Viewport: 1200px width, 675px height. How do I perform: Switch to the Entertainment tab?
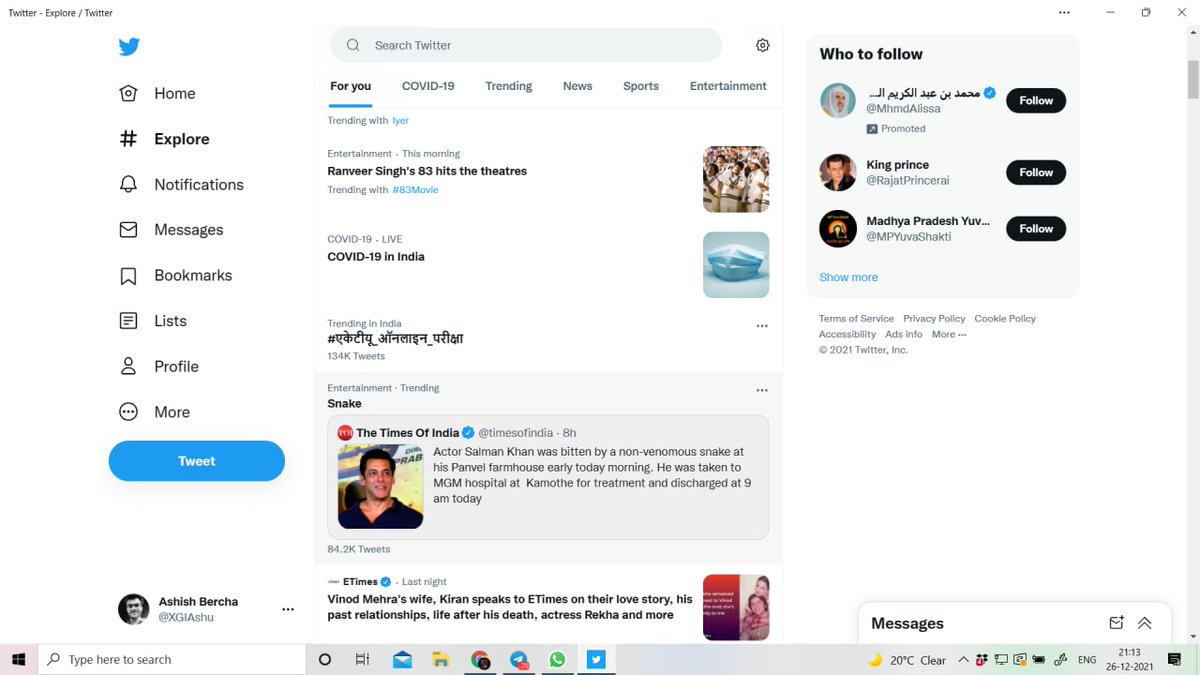(728, 86)
